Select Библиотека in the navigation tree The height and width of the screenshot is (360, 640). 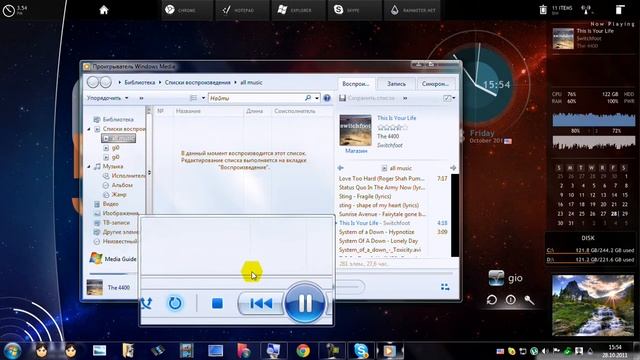[x=118, y=119]
